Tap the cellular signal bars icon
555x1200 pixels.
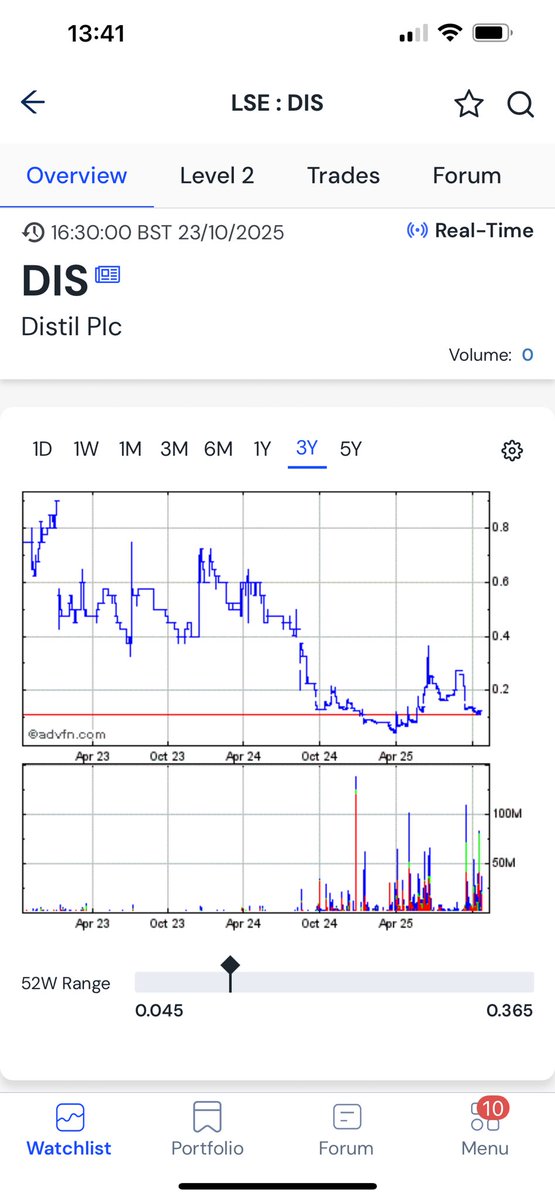(412, 34)
